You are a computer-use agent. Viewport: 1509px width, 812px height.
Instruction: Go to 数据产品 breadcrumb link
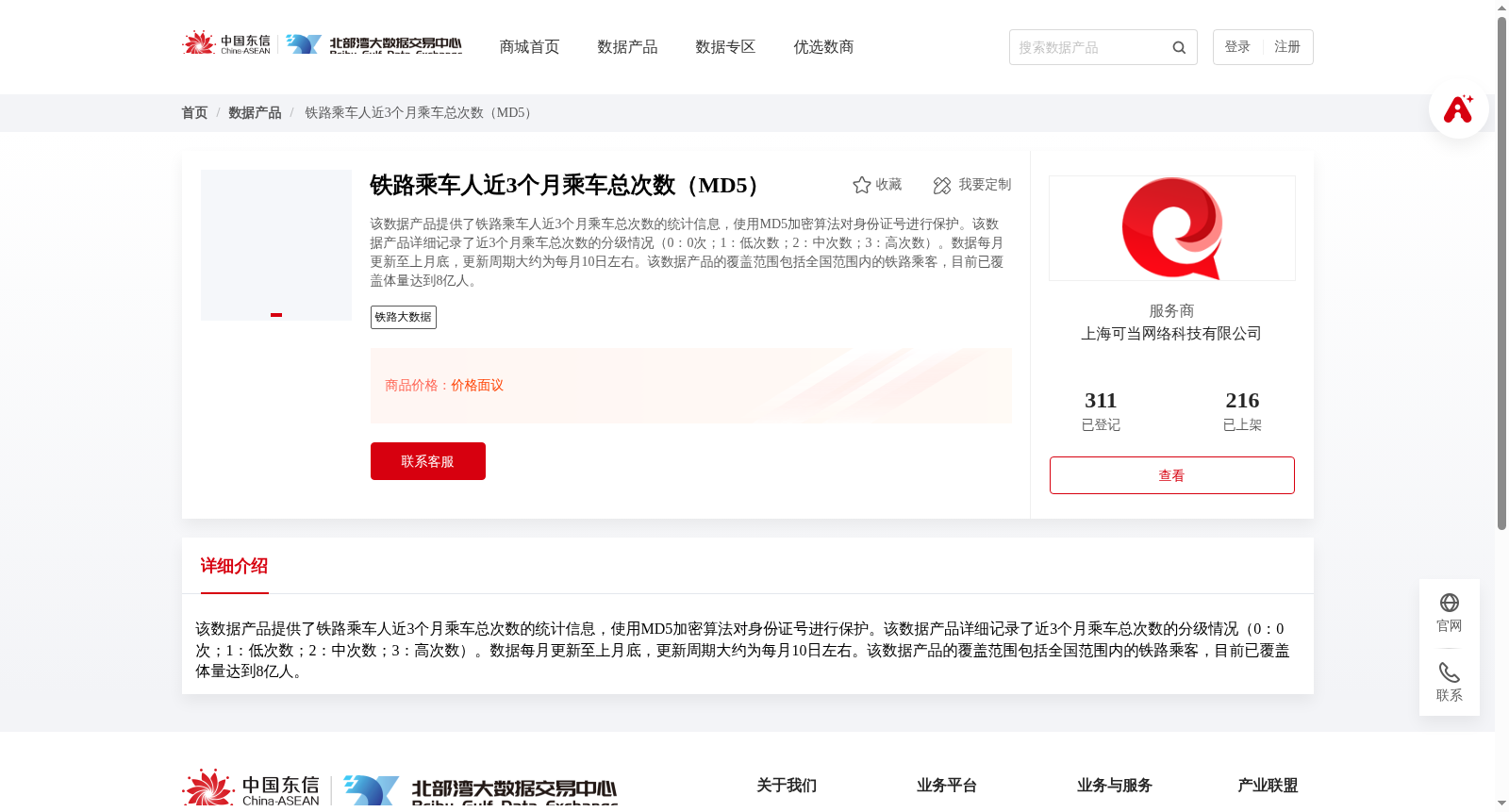tap(255, 113)
